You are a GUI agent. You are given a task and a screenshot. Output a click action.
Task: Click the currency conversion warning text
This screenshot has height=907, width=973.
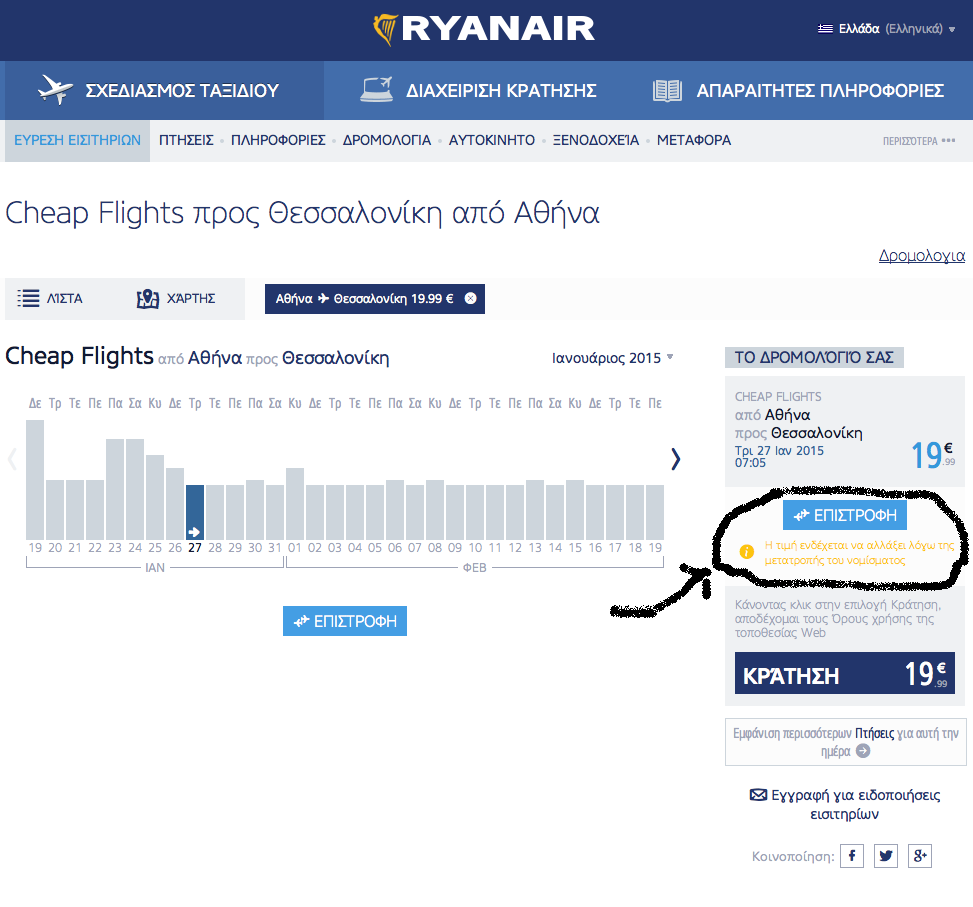click(859, 553)
